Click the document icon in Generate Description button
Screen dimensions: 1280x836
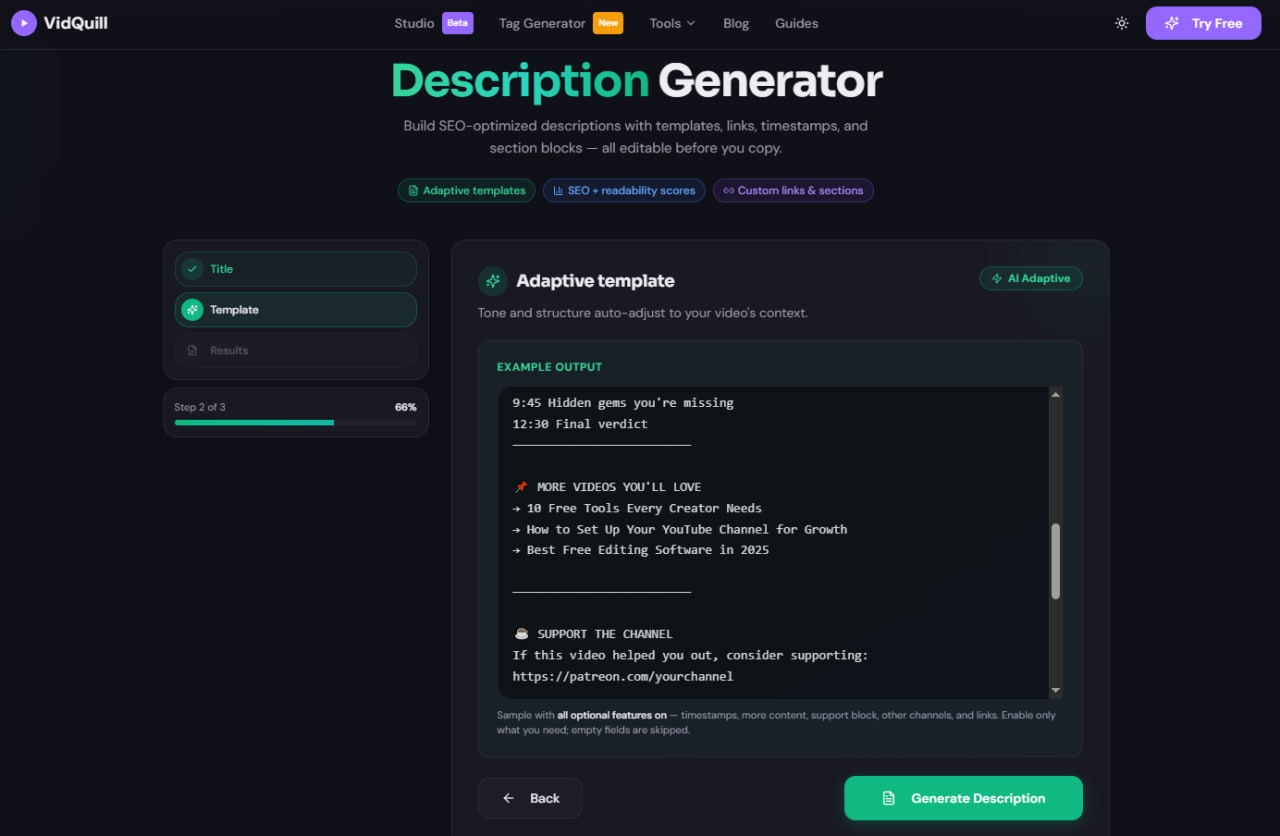[x=888, y=798]
